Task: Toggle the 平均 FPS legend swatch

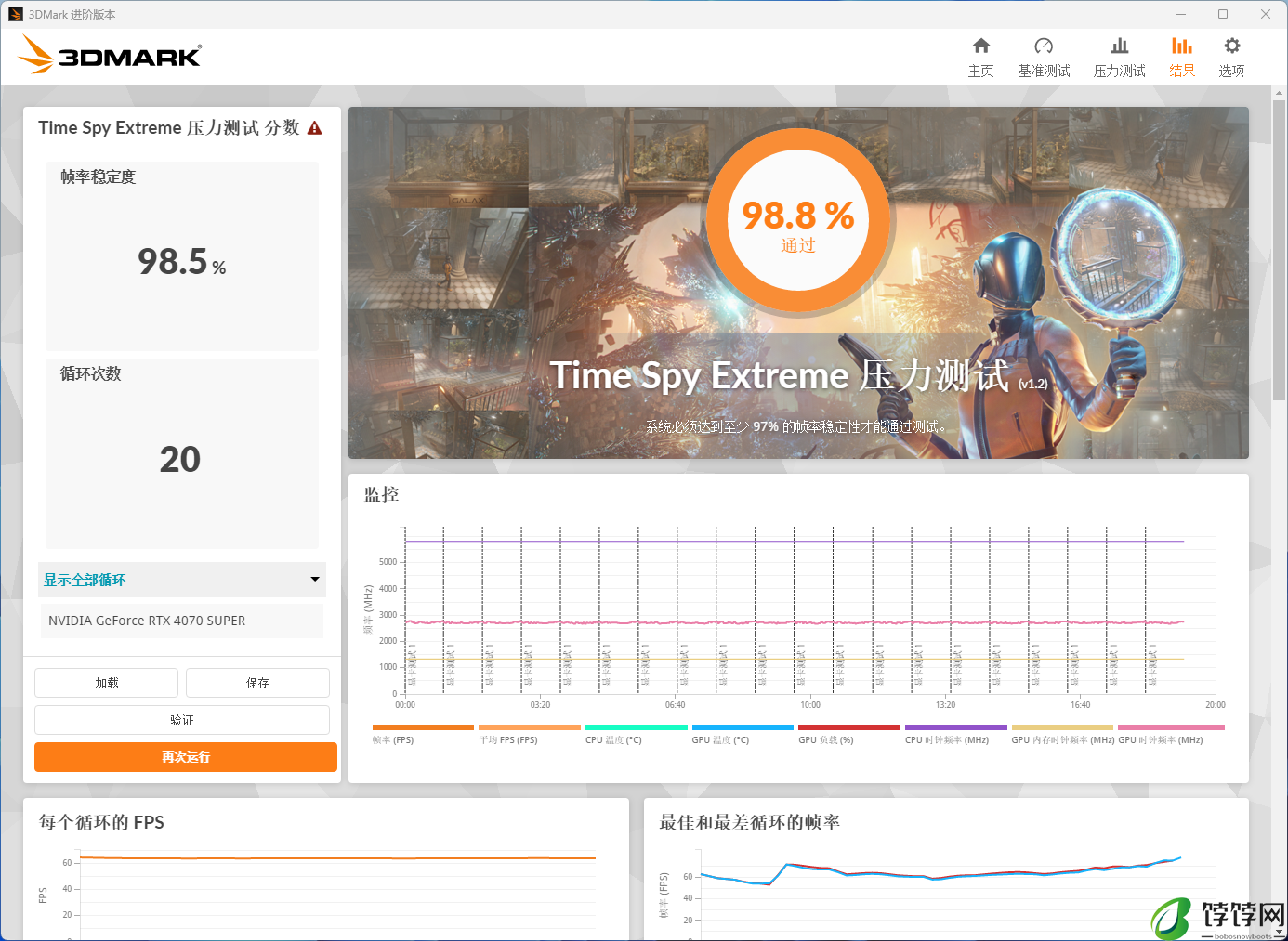Action: coord(530,728)
